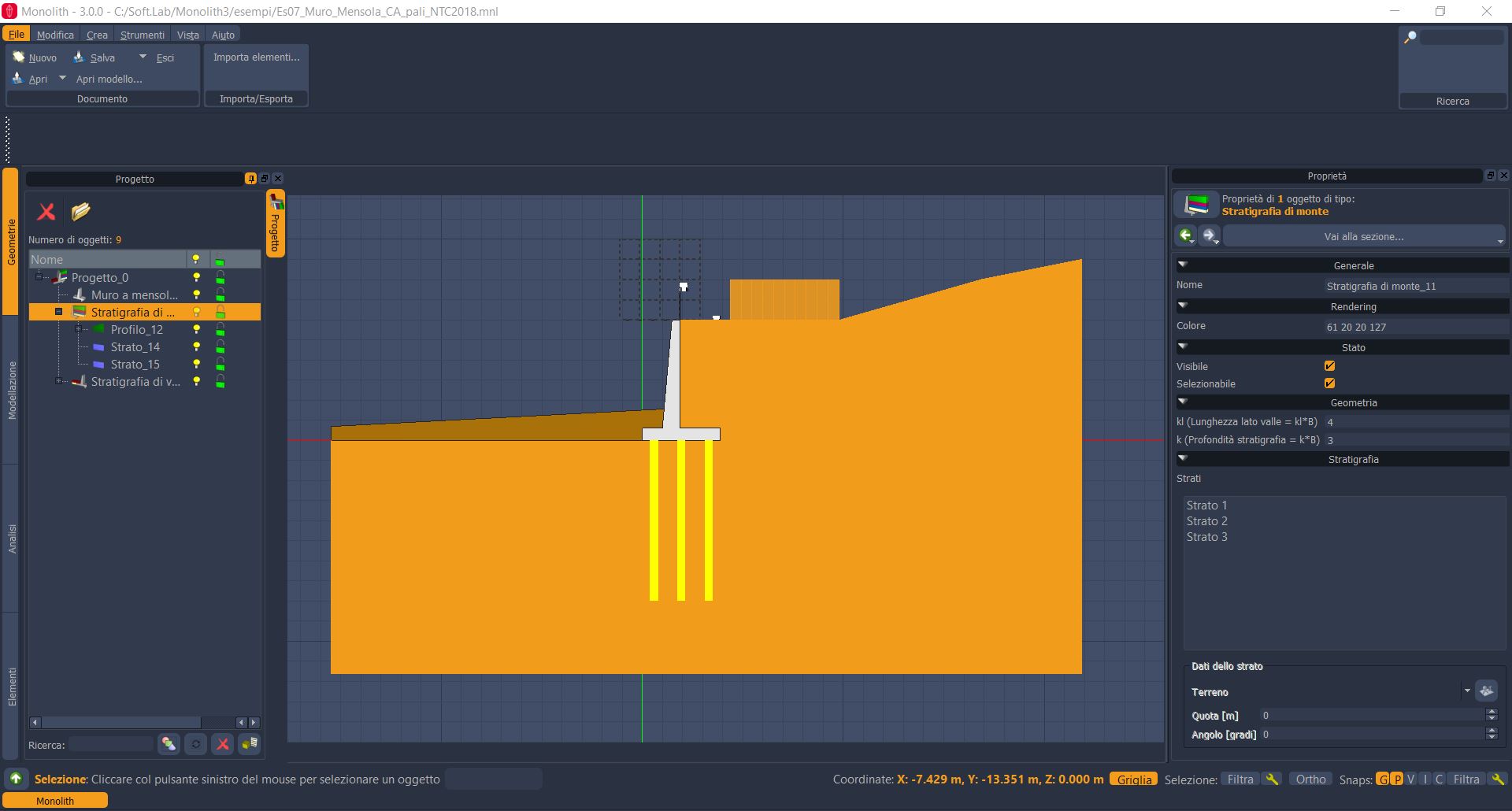Click the Colore value field 61 20 20 127

click(1416, 327)
